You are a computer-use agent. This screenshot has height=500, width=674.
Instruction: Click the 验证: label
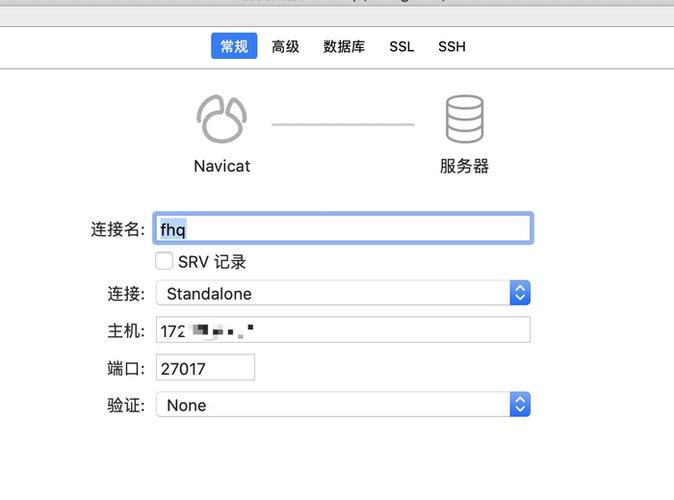[x=126, y=405]
